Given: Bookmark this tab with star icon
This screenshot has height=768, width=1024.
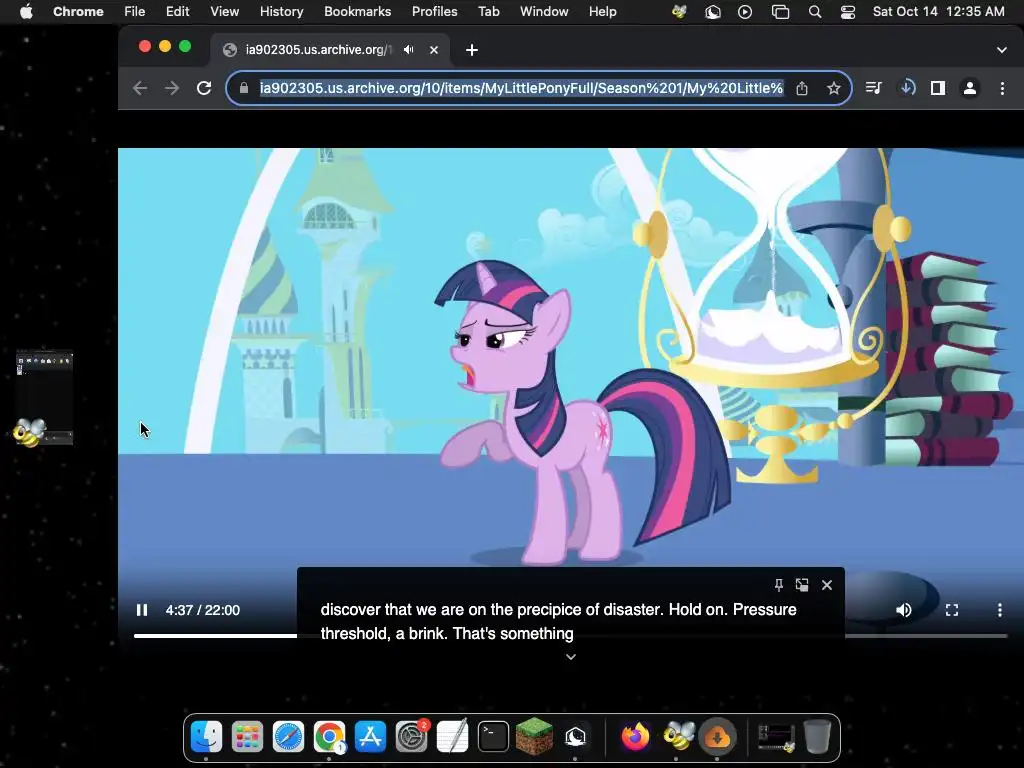Looking at the screenshot, I should coord(833,88).
